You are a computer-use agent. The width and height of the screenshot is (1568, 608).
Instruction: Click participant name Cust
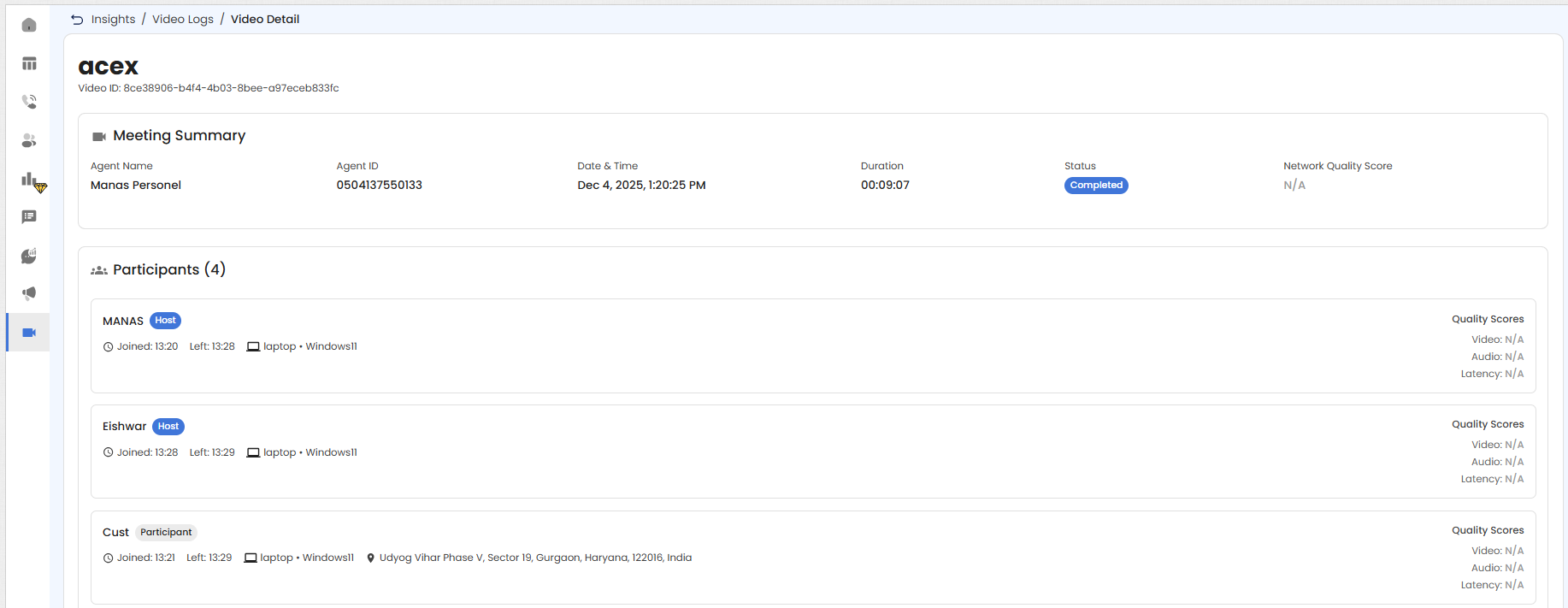click(115, 532)
